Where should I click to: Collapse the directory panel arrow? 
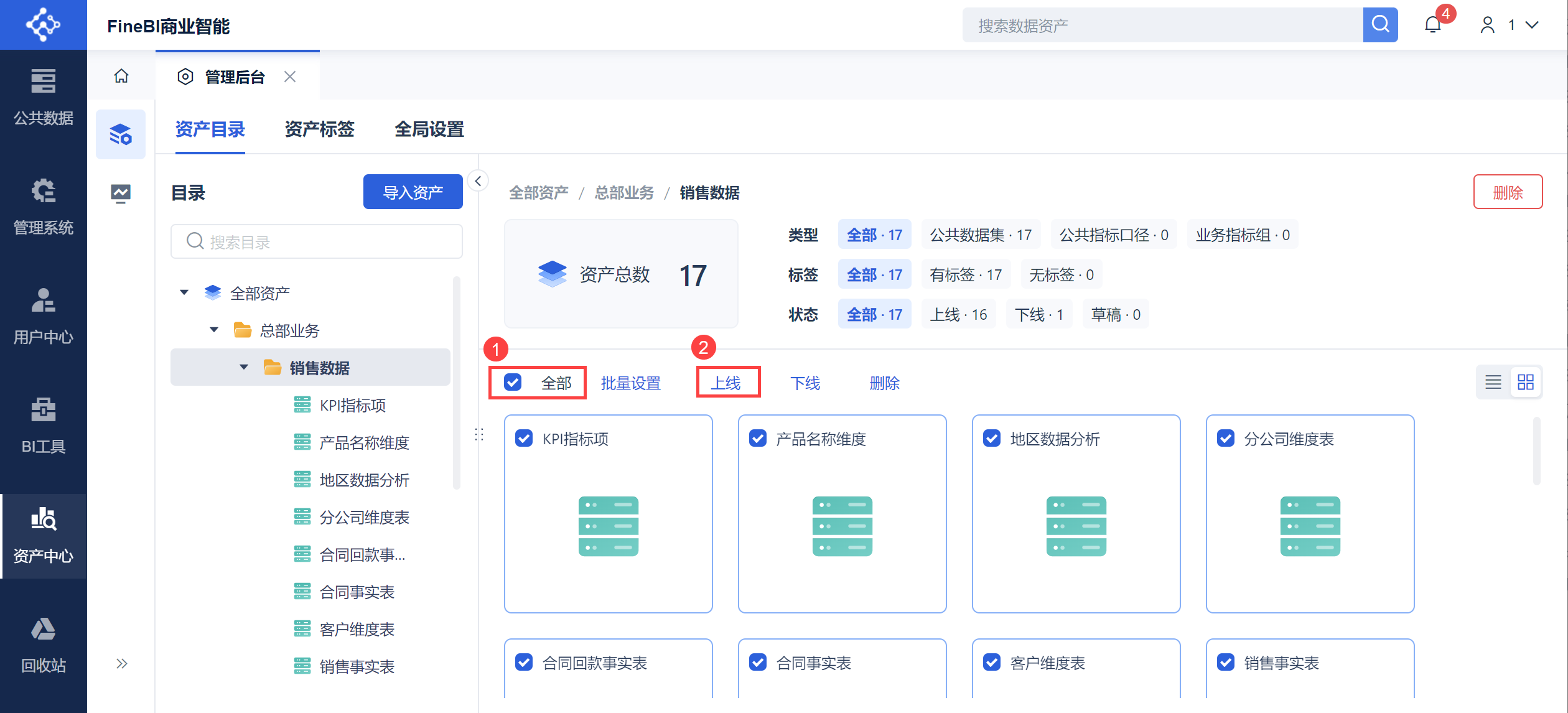(x=478, y=181)
